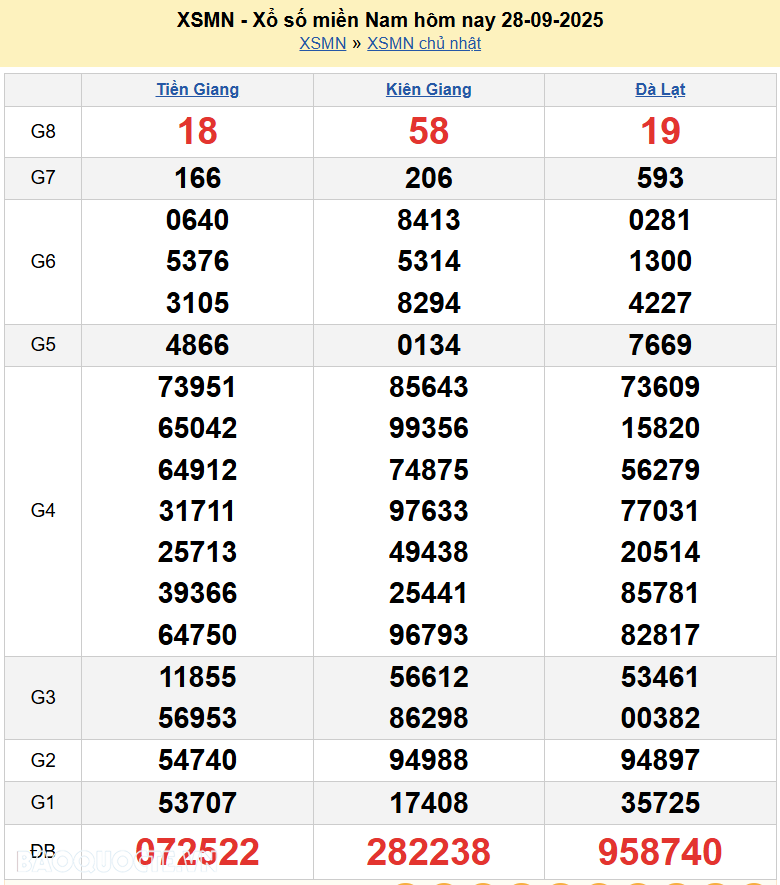Select Đà Lạt G5 number 7669
This screenshot has width=780, height=885.
(660, 345)
